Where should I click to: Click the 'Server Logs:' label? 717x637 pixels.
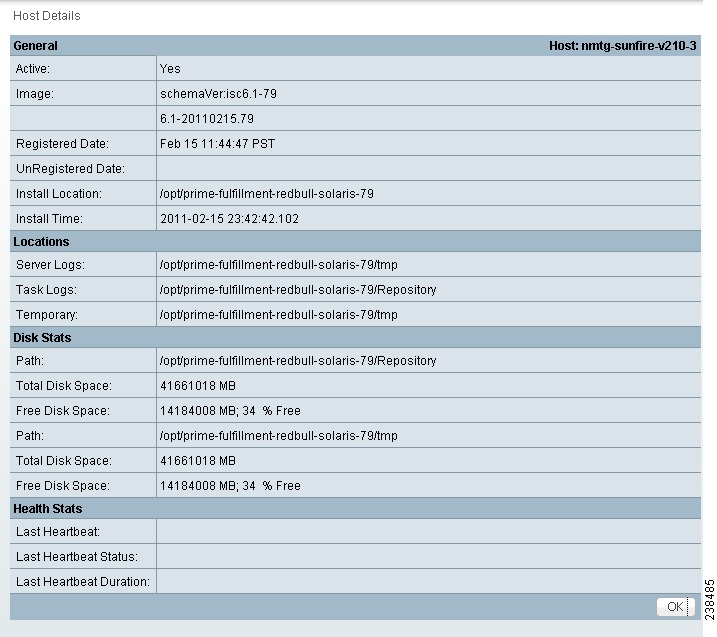pos(50,265)
